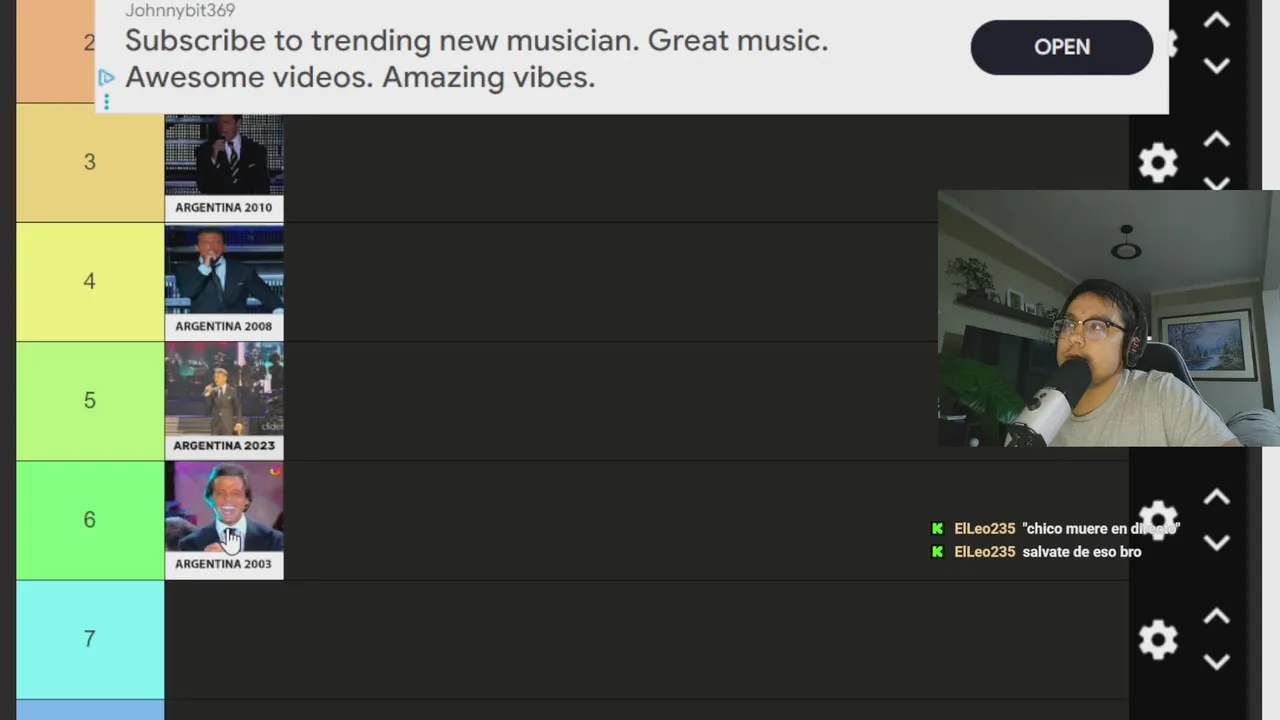
Task: Open settings gear for tier 7 row
Action: [x=1158, y=639]
